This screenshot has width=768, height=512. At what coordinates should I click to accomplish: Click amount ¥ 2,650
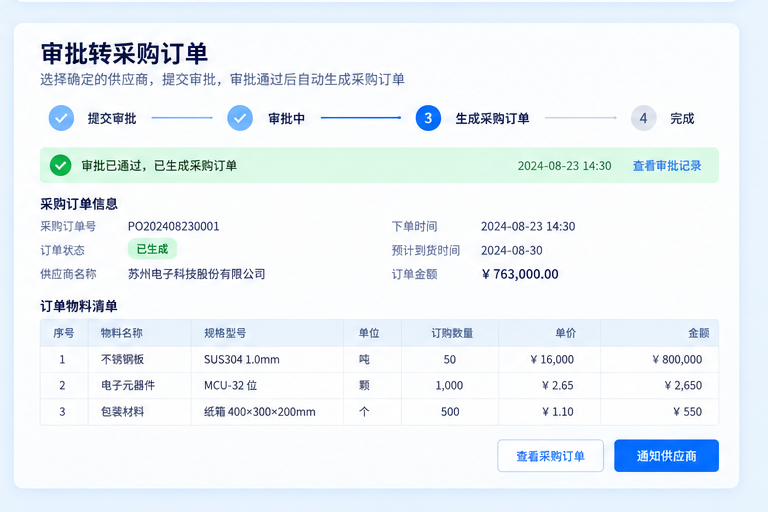683,386
